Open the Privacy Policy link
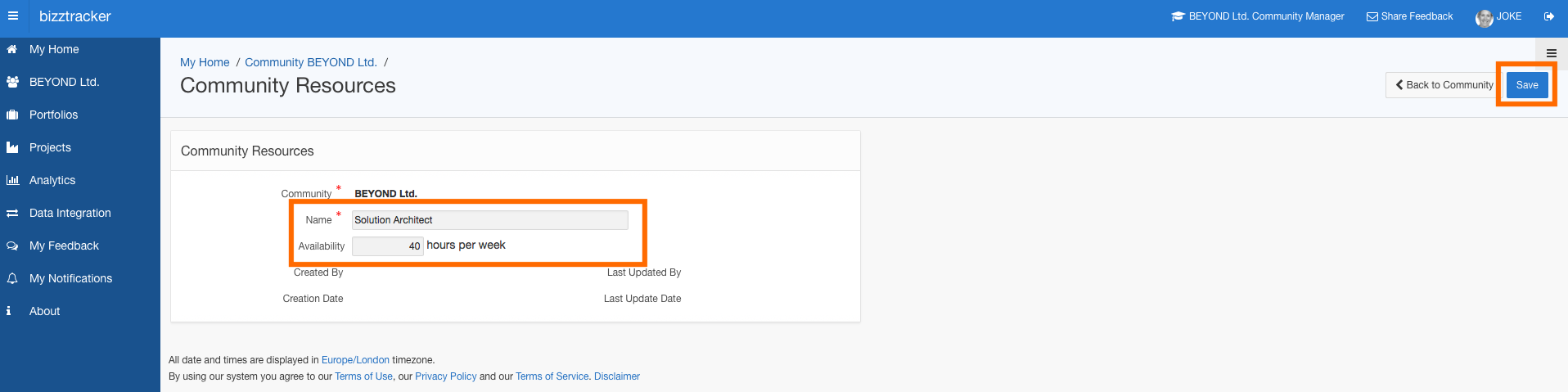Image resolution: width=1568 pixels, height=392 pixels. [446, 376]
